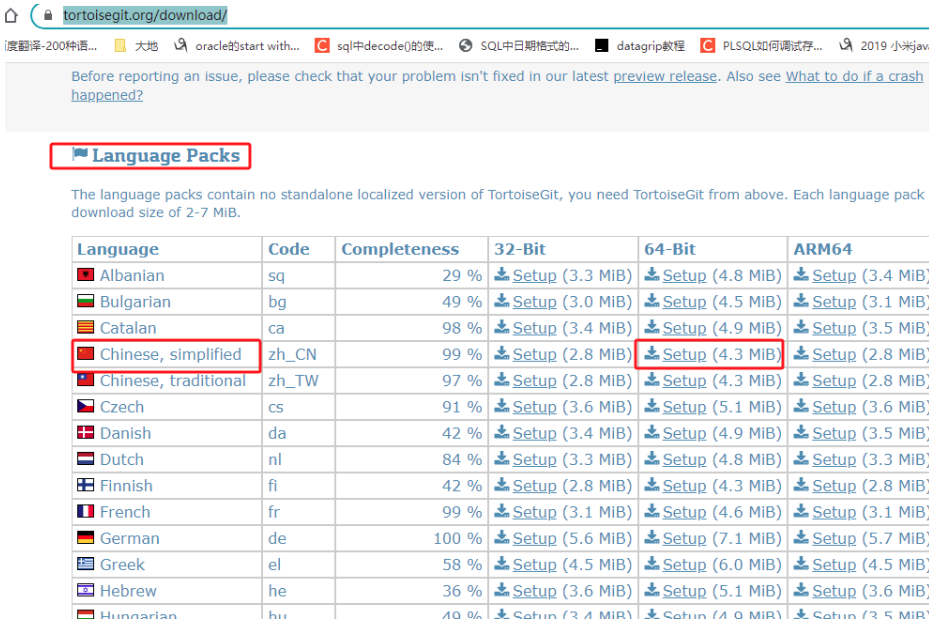Screen dimensions: 929x633
Task: Click the Bulgarian flag icon
Action: 86,301
